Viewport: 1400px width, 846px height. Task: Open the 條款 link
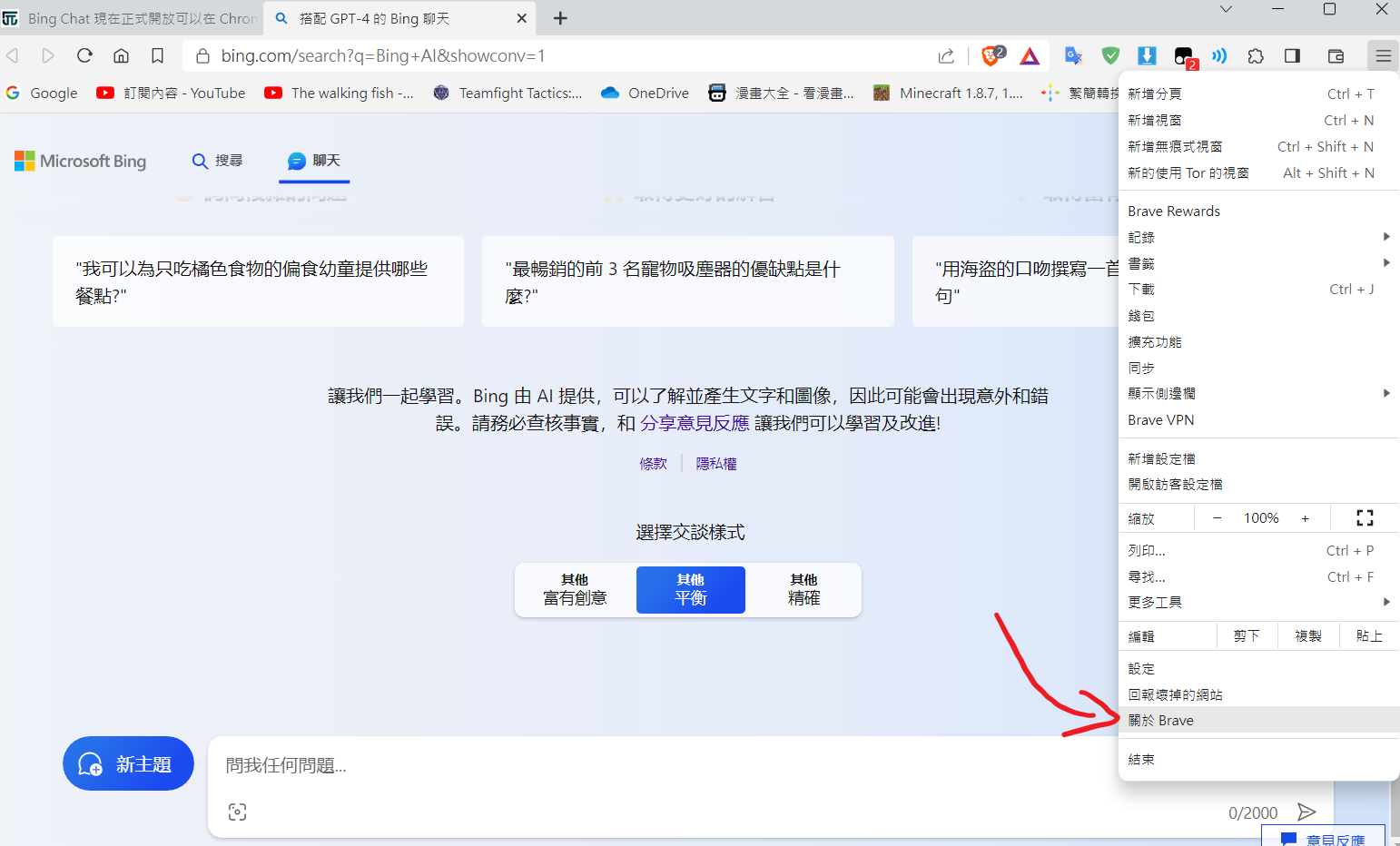653,463
